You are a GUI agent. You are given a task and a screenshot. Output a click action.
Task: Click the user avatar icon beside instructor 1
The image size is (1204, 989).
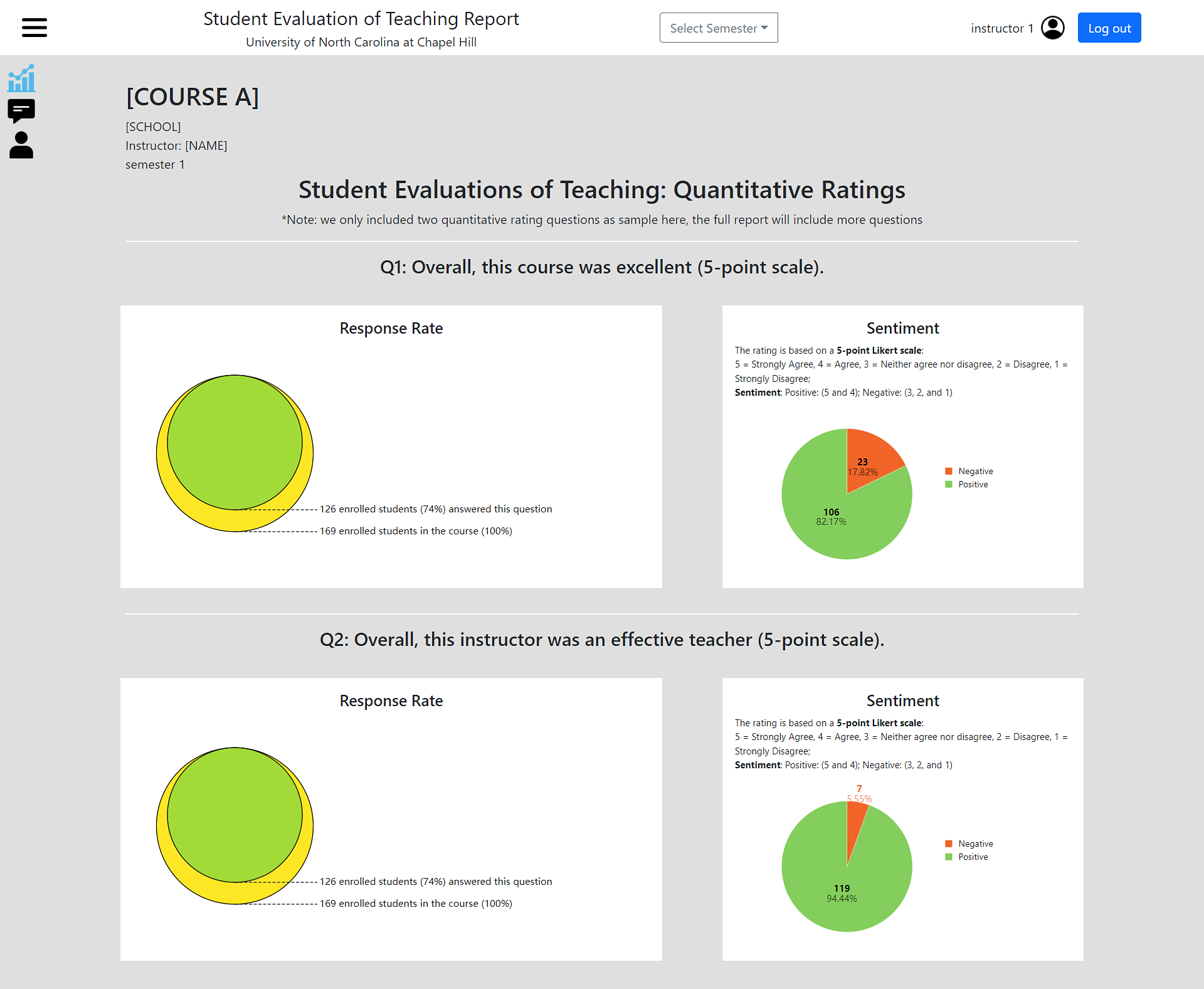(x=1053, y=28)
